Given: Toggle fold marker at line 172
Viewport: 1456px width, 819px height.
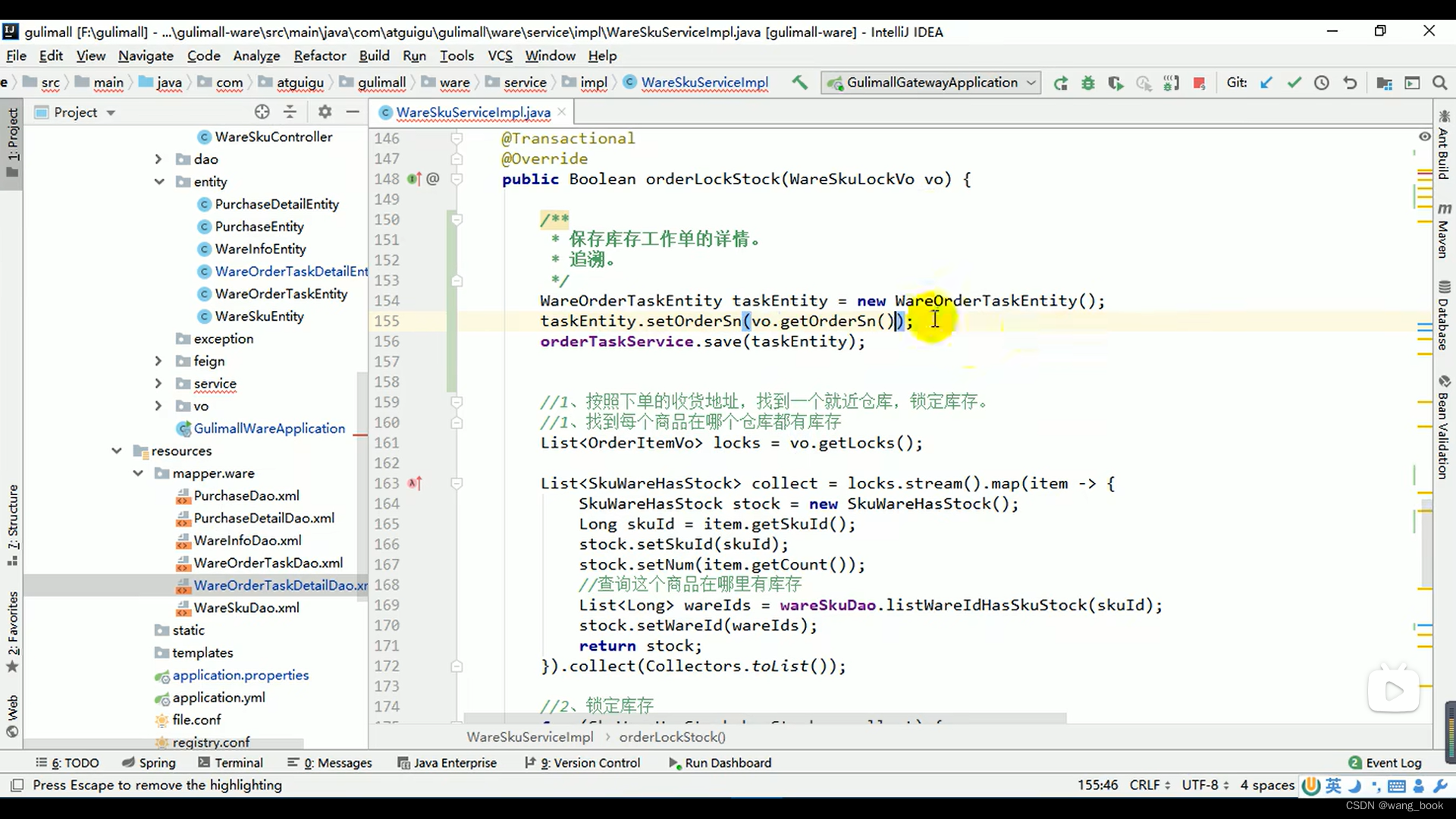Looking at the screenshot, I should tap(457, 666).
